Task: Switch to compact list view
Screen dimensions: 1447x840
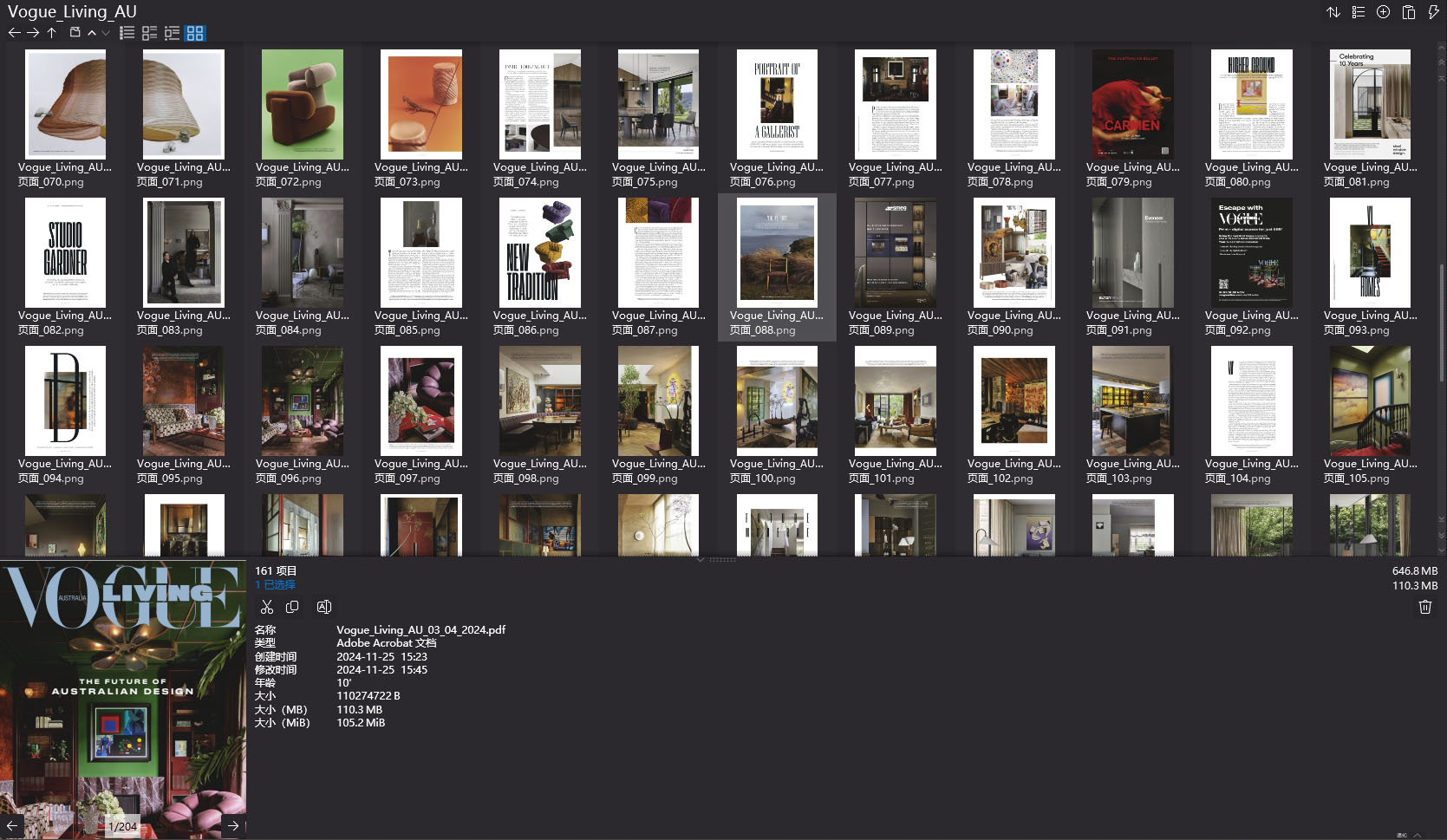Action: pyautogui.click(x=127, y=33)
